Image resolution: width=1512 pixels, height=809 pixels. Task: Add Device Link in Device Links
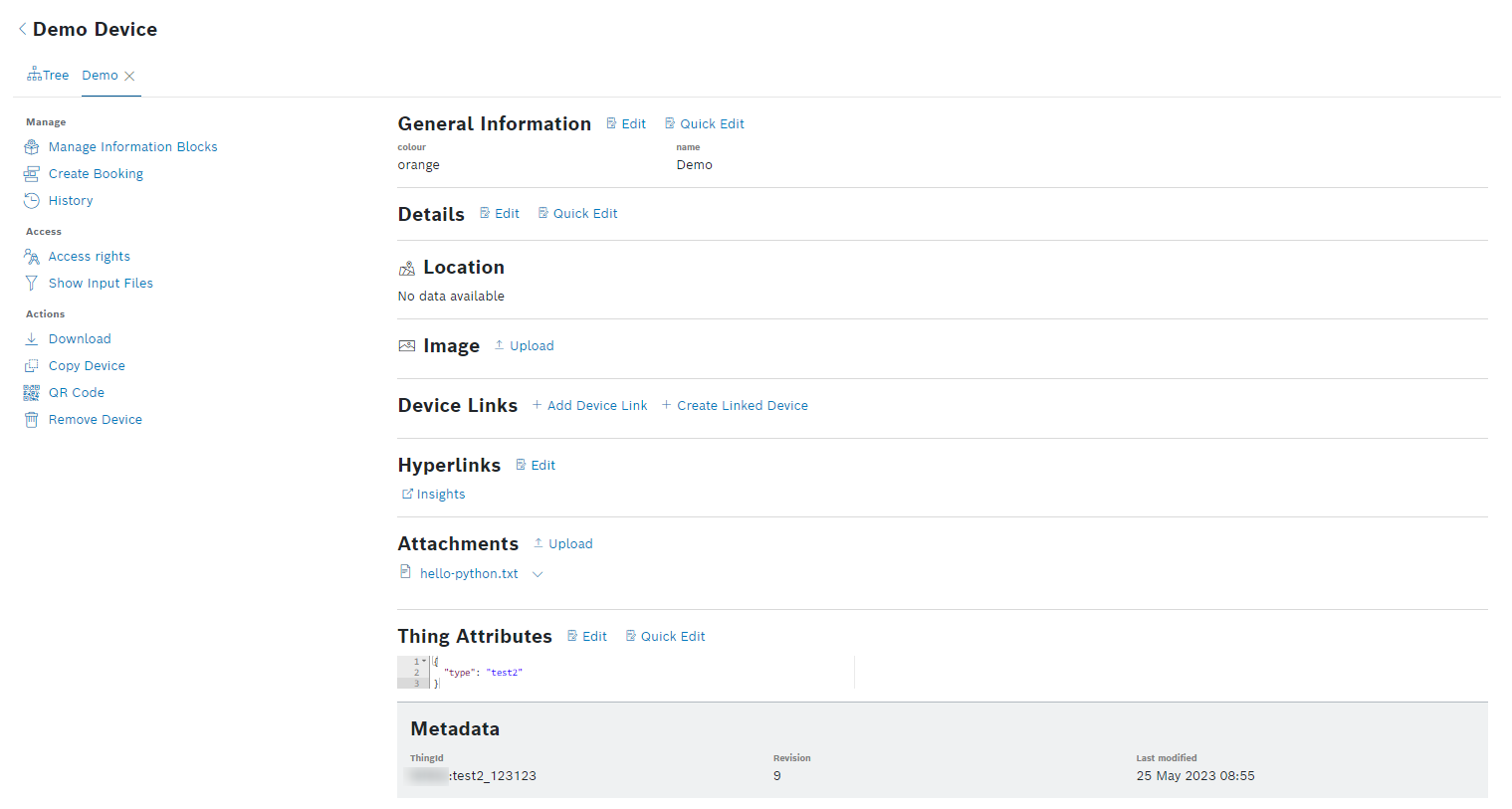coord(589,406)
